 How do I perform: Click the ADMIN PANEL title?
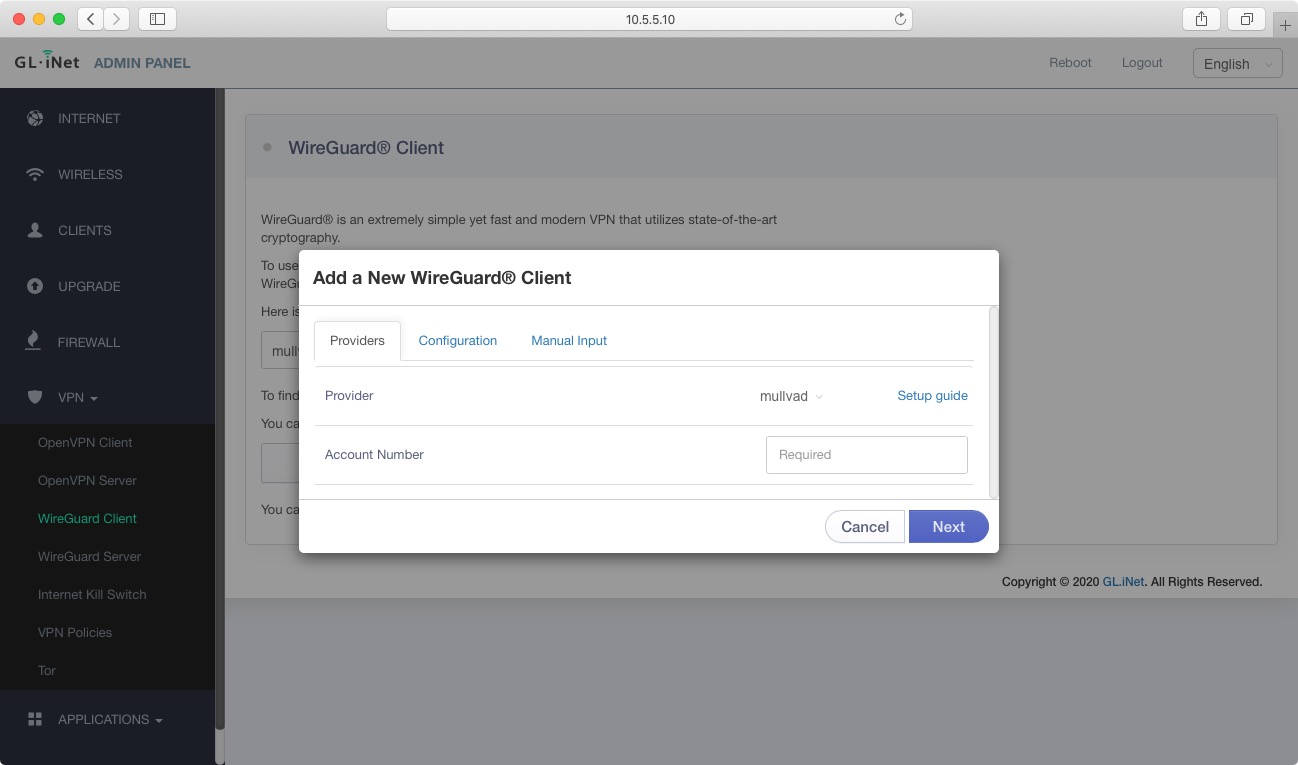pos(142,63)
